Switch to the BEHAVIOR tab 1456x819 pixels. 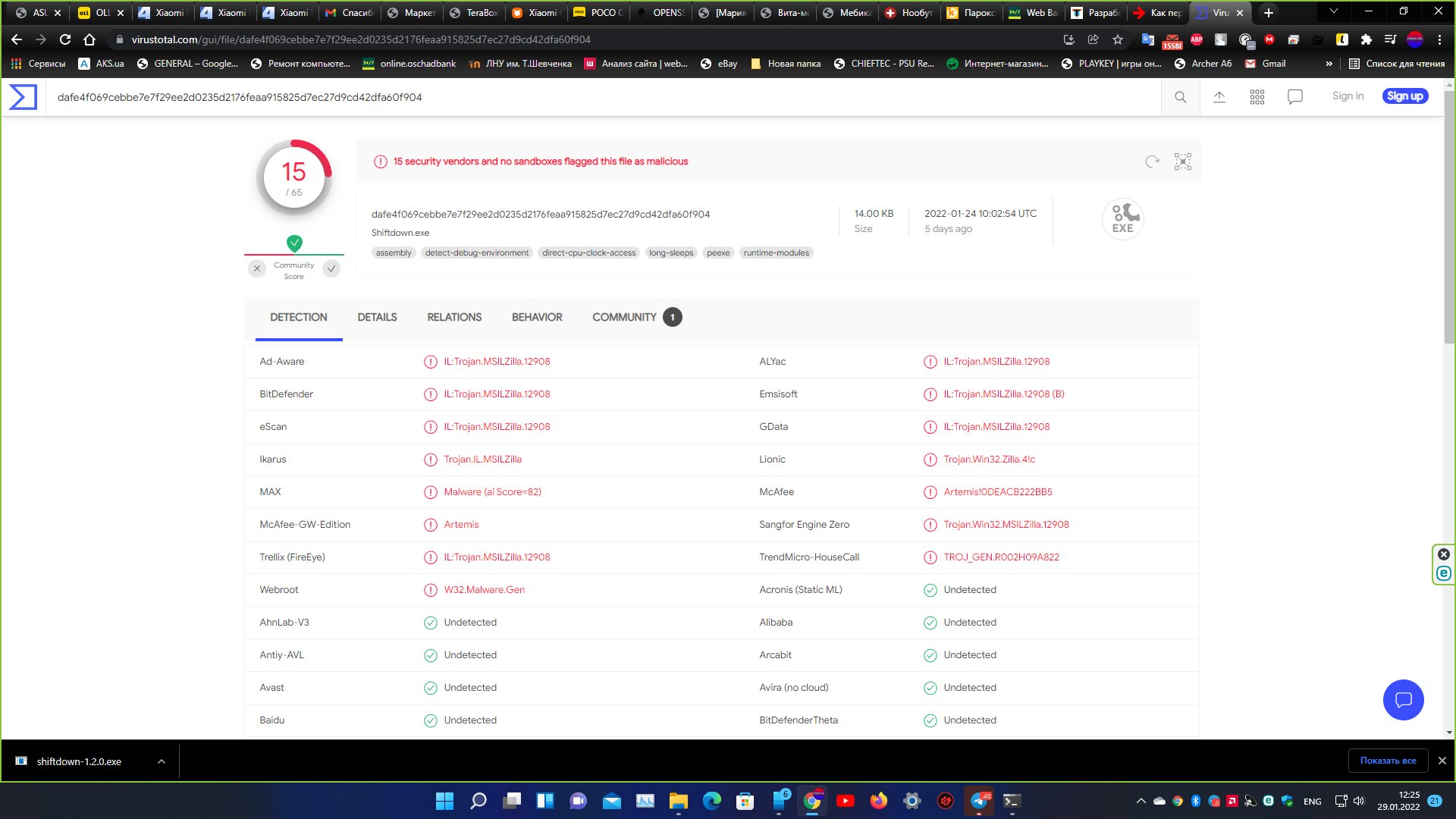(x=537, y=318)
